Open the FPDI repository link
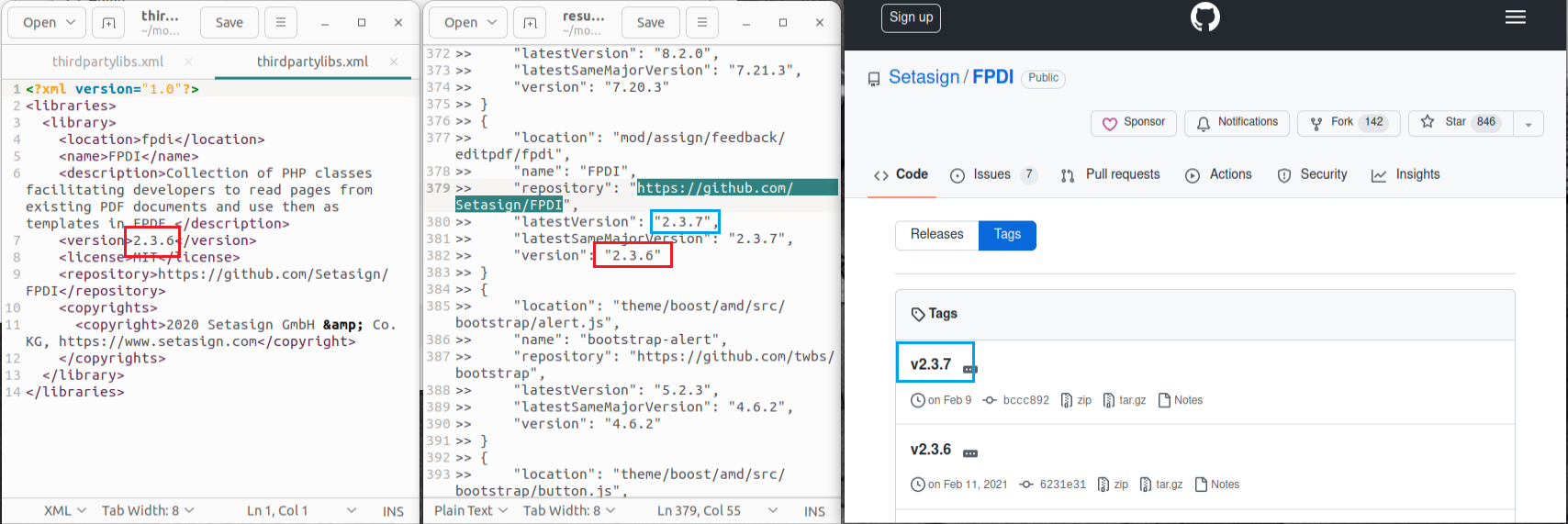The image size is (1568, 524). (x=992, y=77)
